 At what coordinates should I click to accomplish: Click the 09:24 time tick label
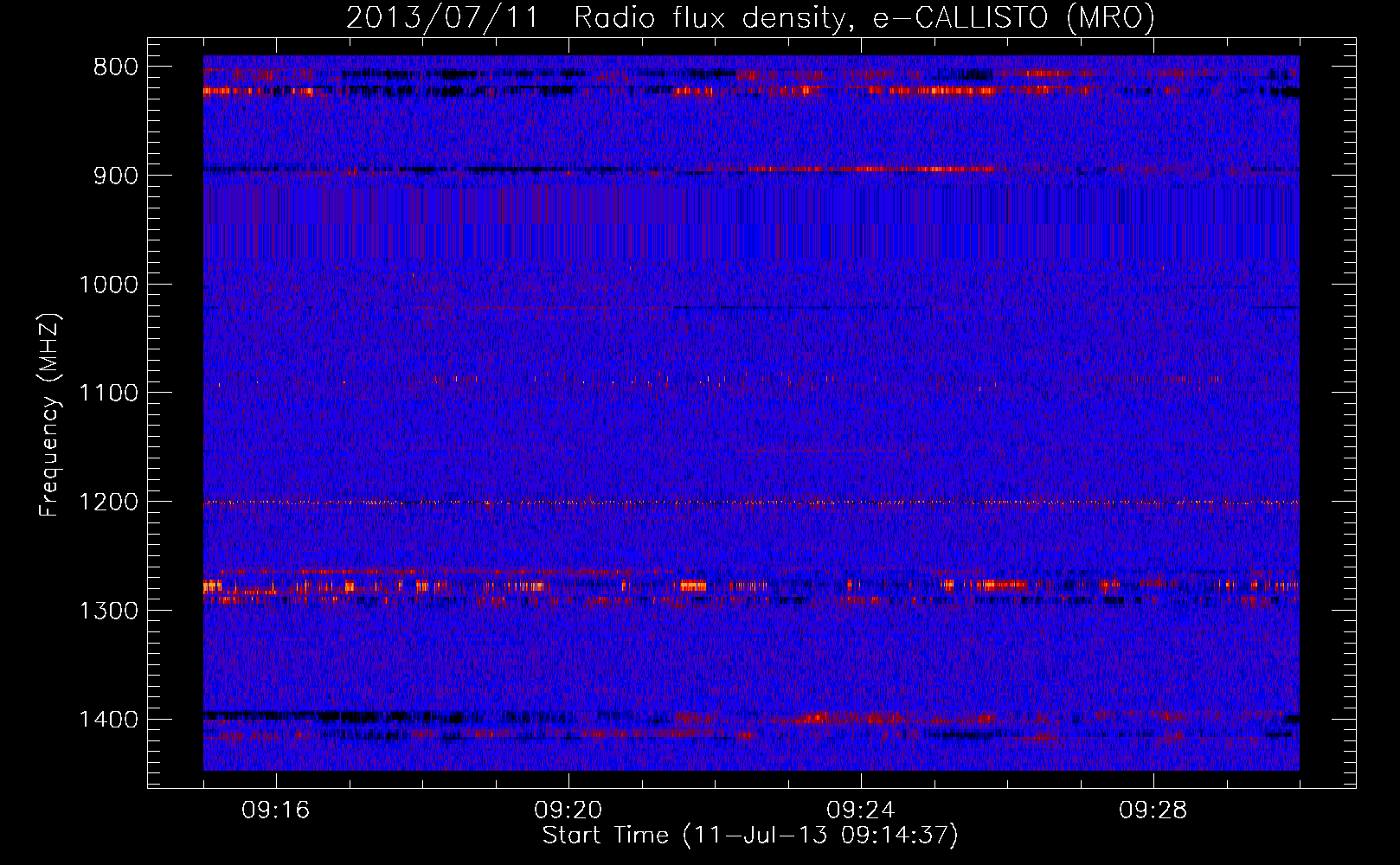click(x=861, y=811)
